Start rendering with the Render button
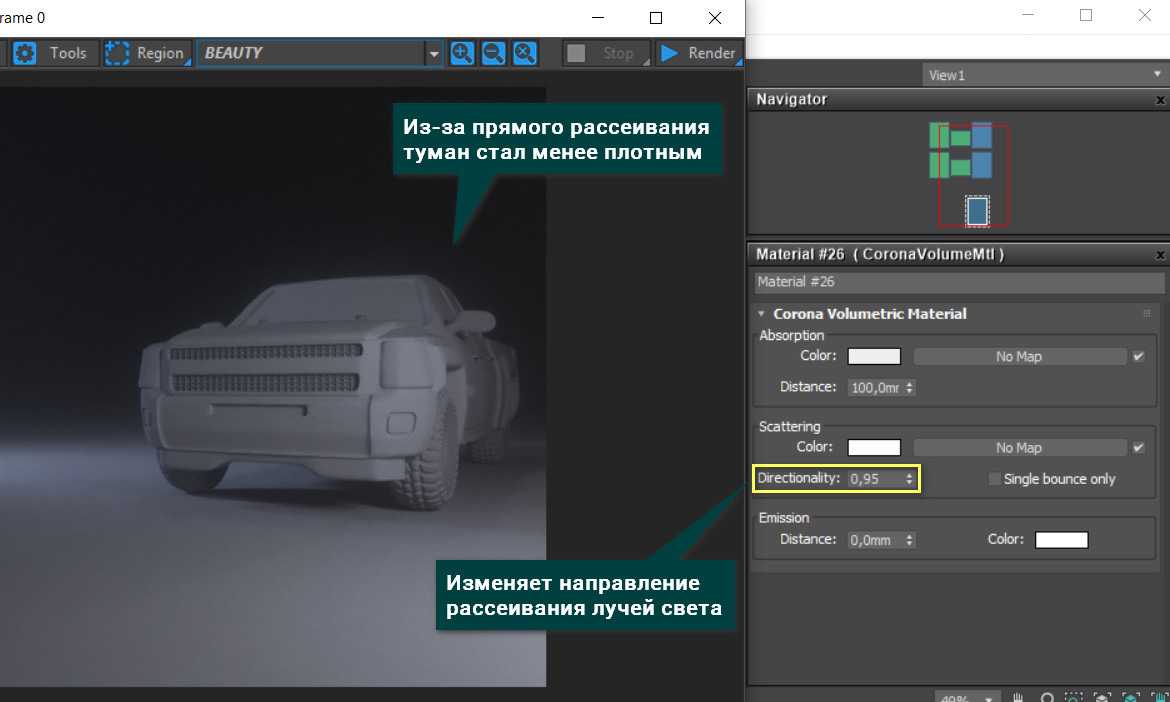This screenshot has height=702, width=1170. click(x=698, y=53)
